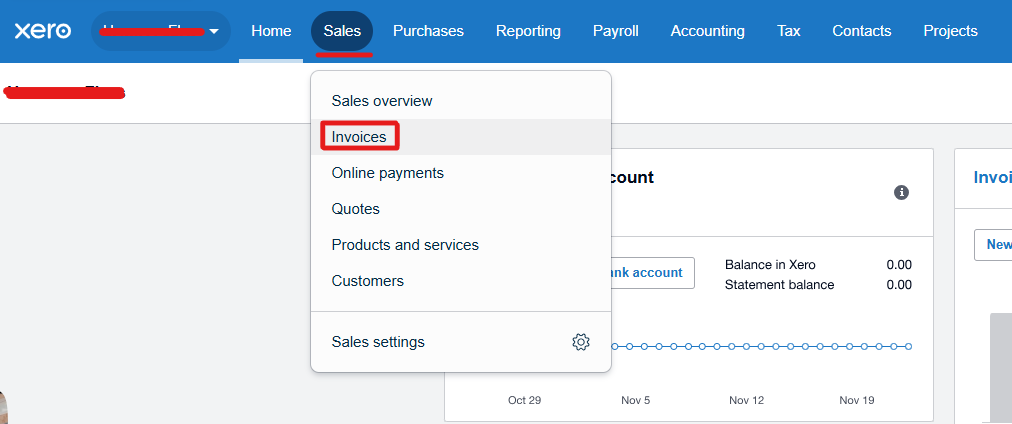The width and height of the screenshot is (1012, 424).
Task: Click the Nov 19 chart label
Action: [x=857, y=400]
